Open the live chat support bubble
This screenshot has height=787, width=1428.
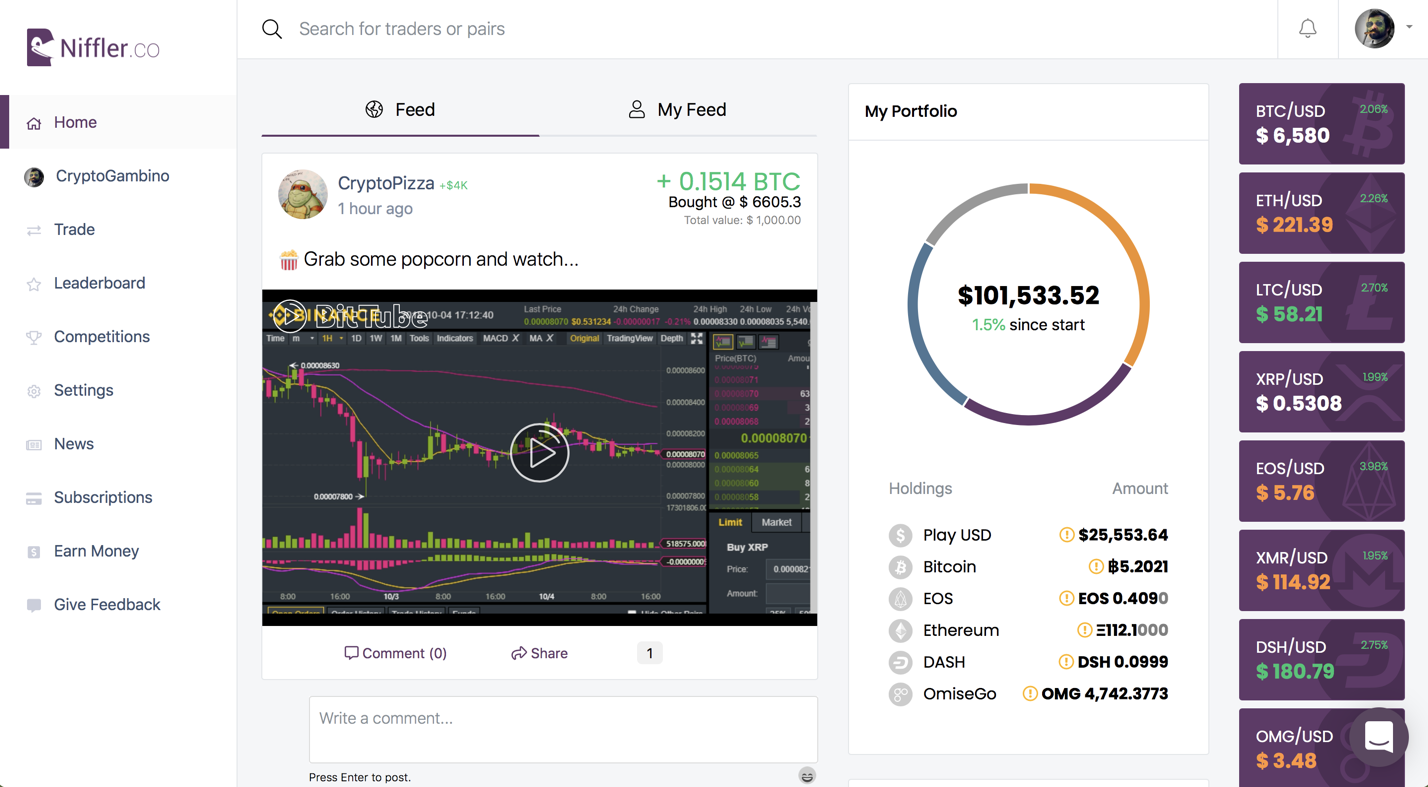(x=1379, y=737)
